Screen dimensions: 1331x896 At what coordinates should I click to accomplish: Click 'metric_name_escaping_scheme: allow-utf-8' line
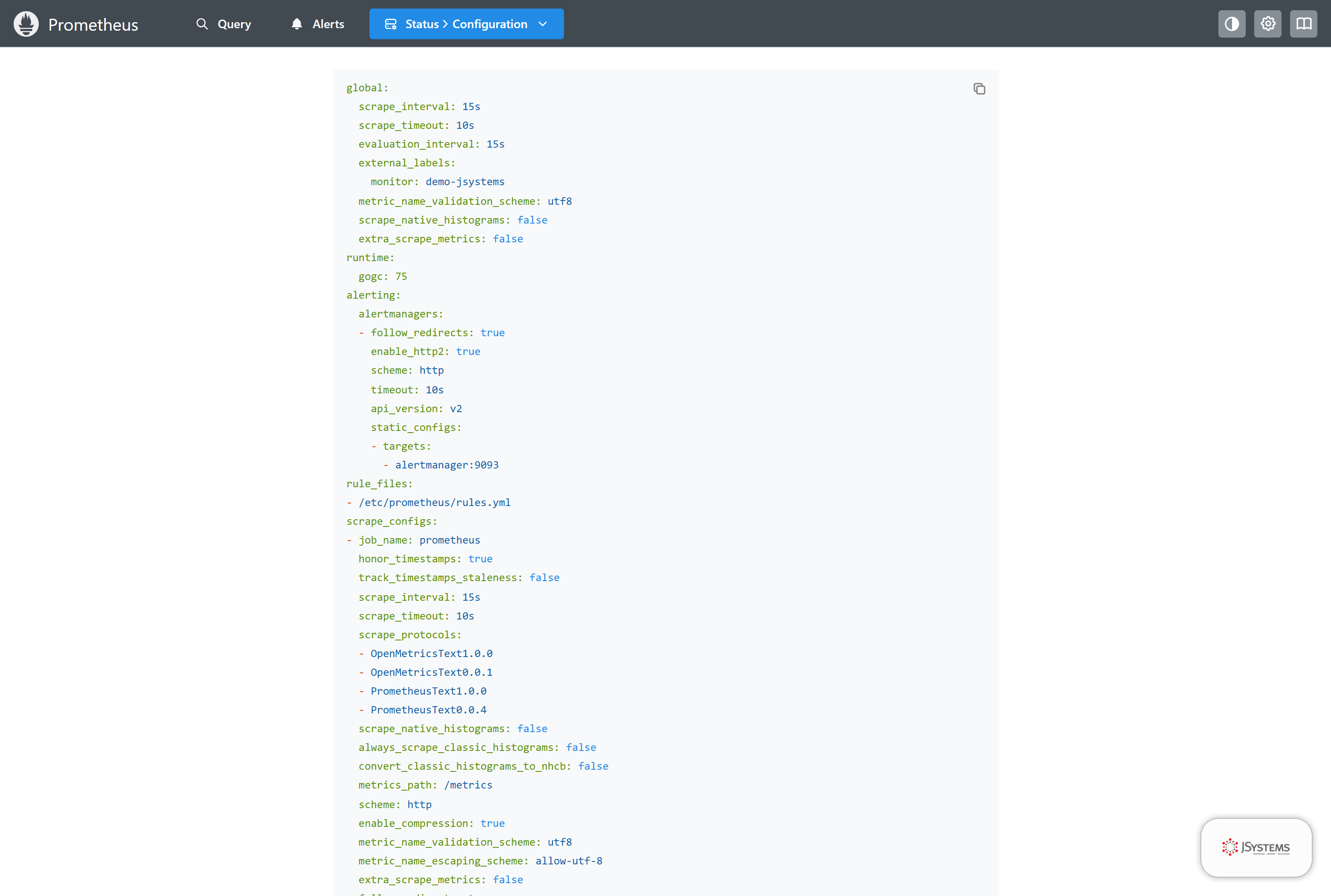480,861
